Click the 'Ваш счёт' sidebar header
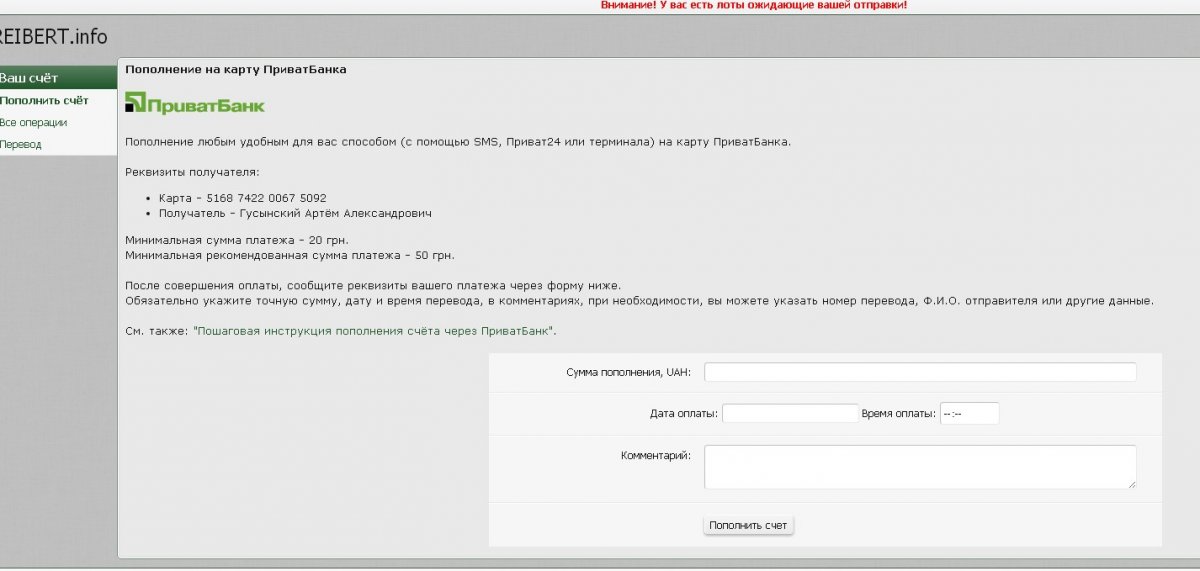The image size is (1200, 571). pos(58,77)
